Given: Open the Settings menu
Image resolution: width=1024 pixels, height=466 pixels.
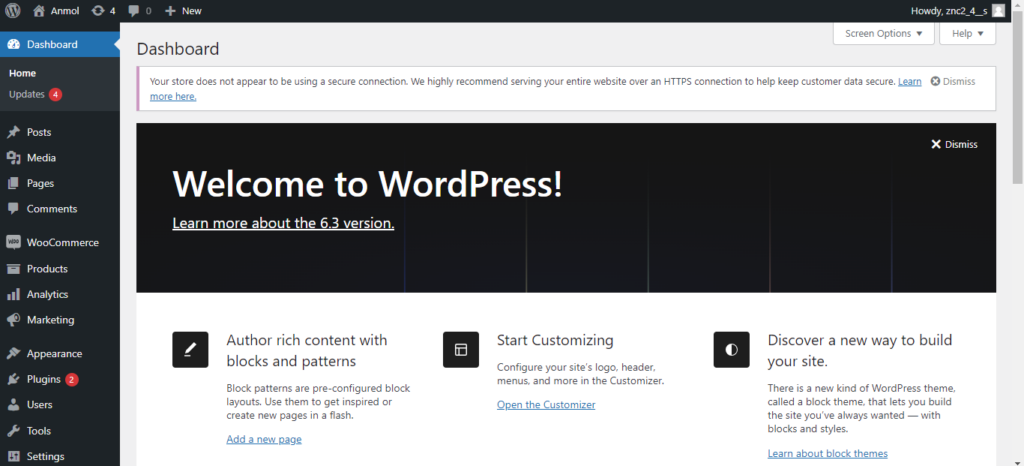Looking at the screenshot, I should coord(60,456).
